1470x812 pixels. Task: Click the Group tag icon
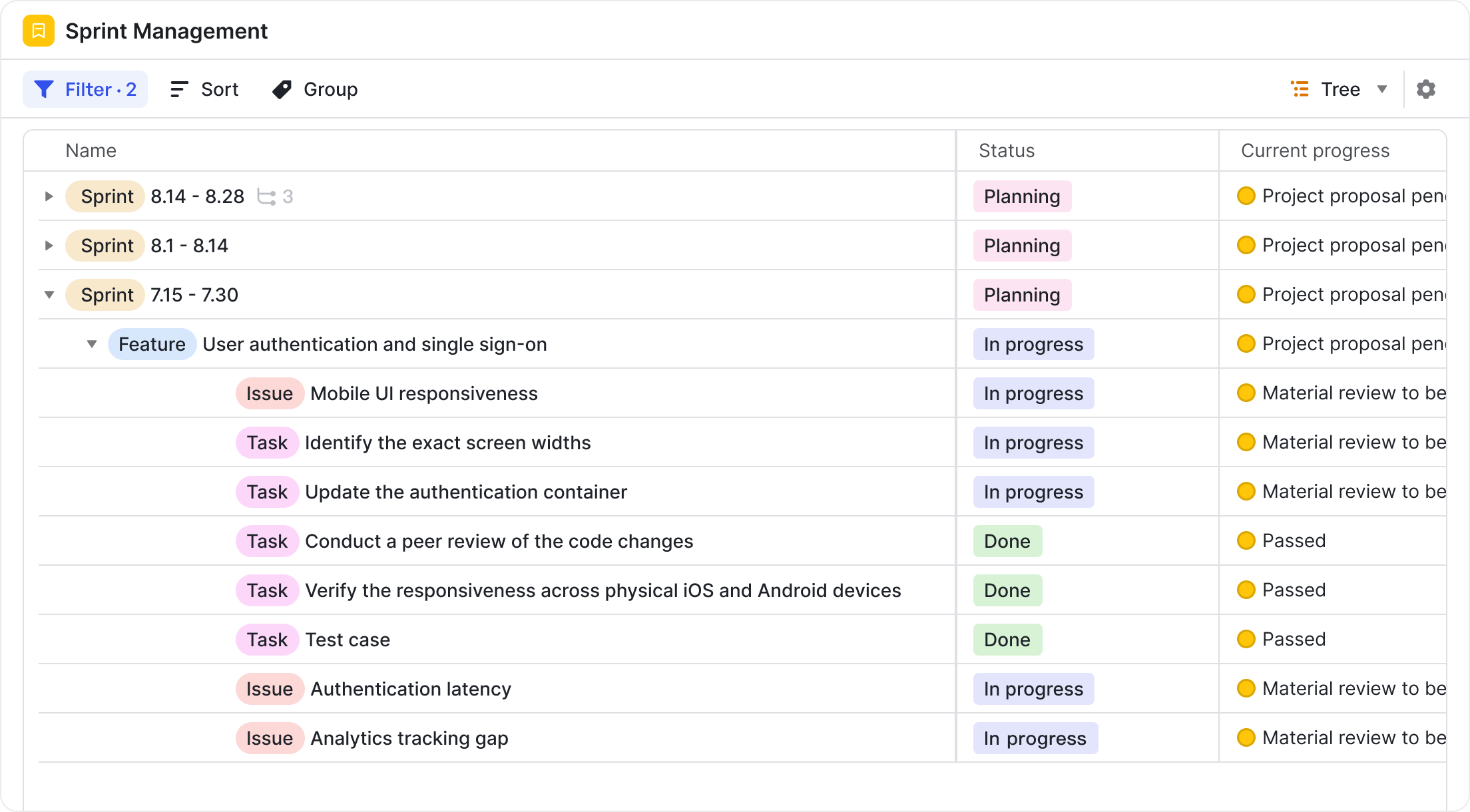(280, 89)
